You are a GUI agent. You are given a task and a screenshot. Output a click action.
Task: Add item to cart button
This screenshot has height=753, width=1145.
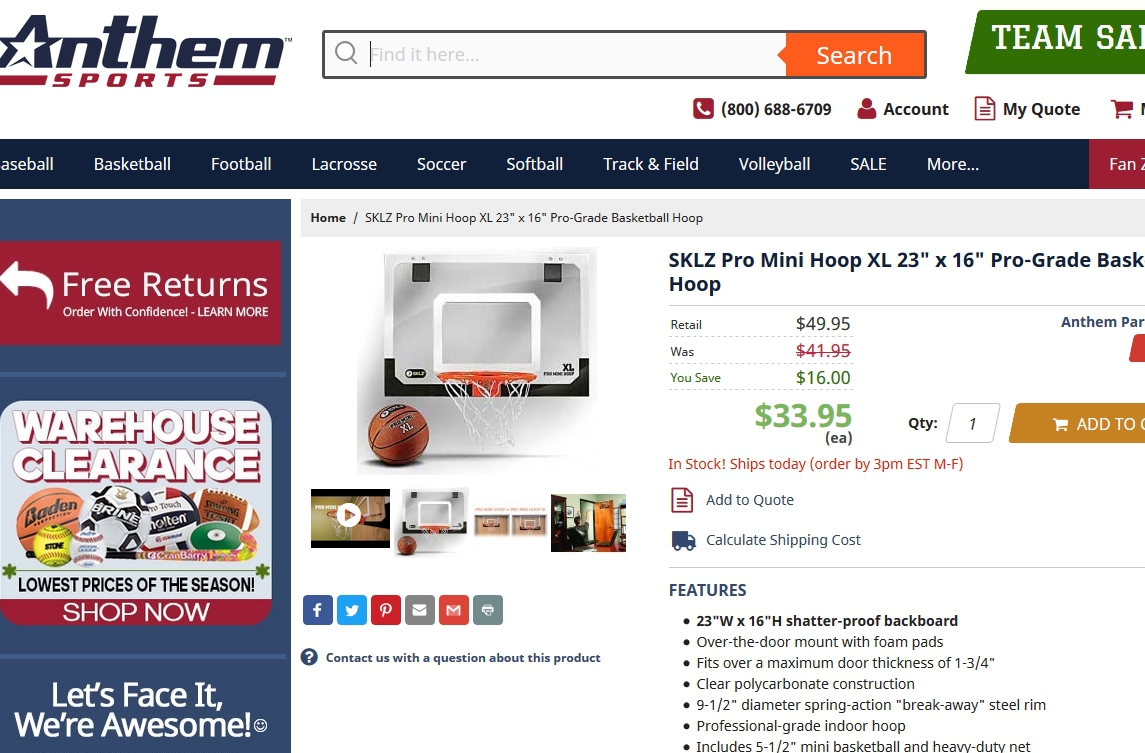1078,424
